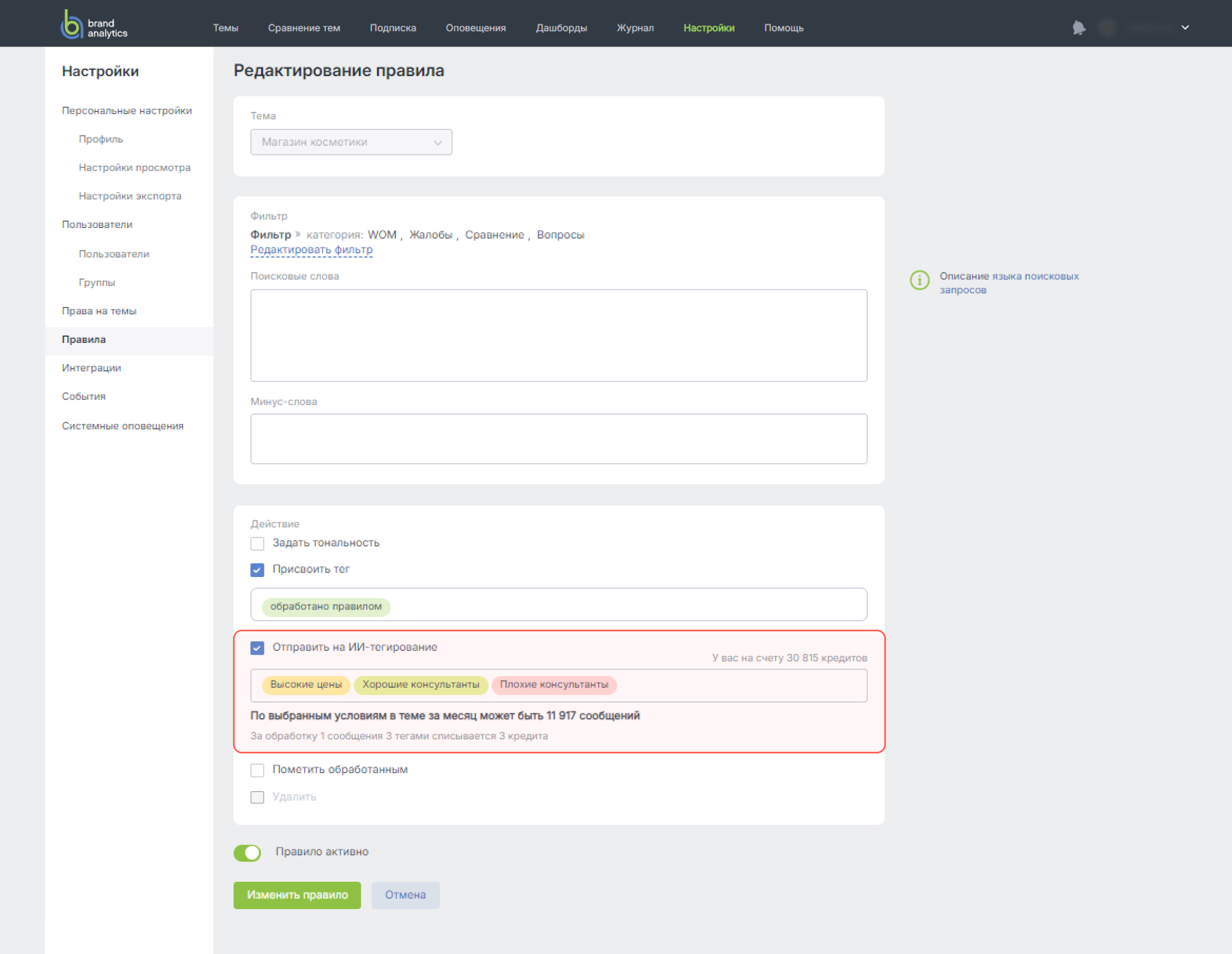Open the Оповещения menu item
This screenshot has height=954, width=1232.
pos(475,27)
